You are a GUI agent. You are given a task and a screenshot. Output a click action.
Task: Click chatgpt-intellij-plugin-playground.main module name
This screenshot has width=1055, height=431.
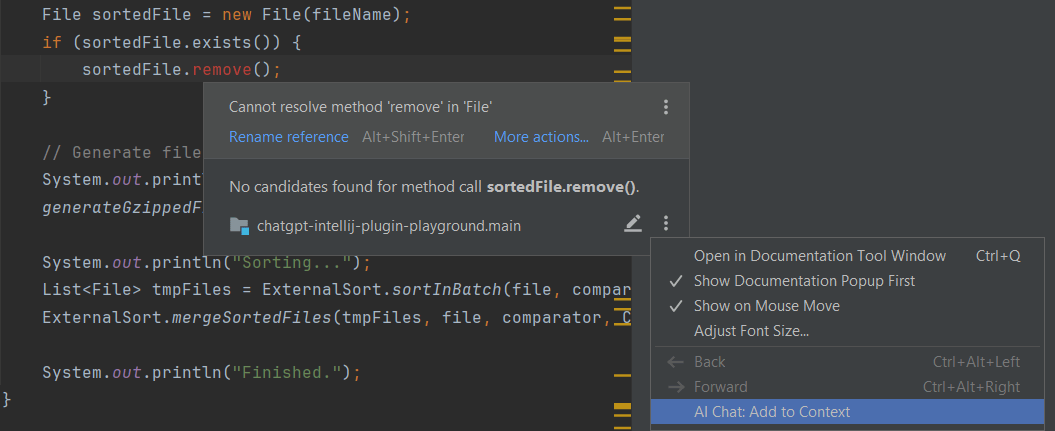coord(389,226)
